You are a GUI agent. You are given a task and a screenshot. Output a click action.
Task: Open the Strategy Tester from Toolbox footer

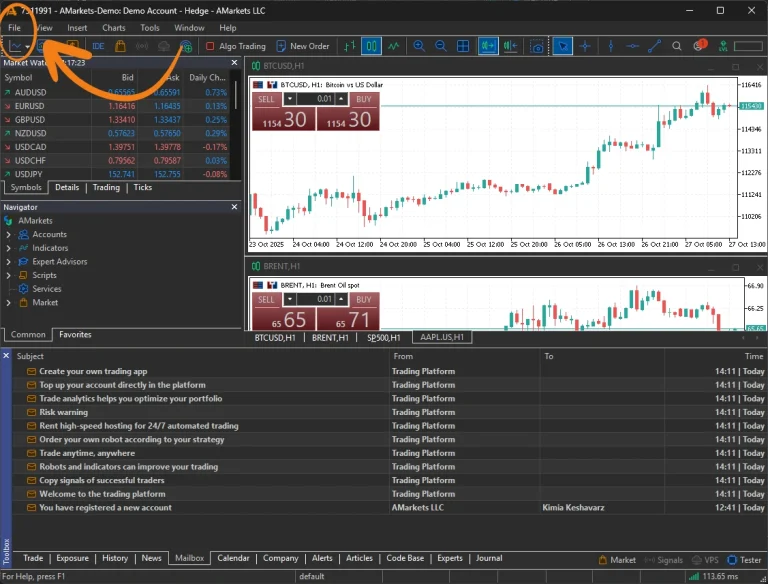744,560
